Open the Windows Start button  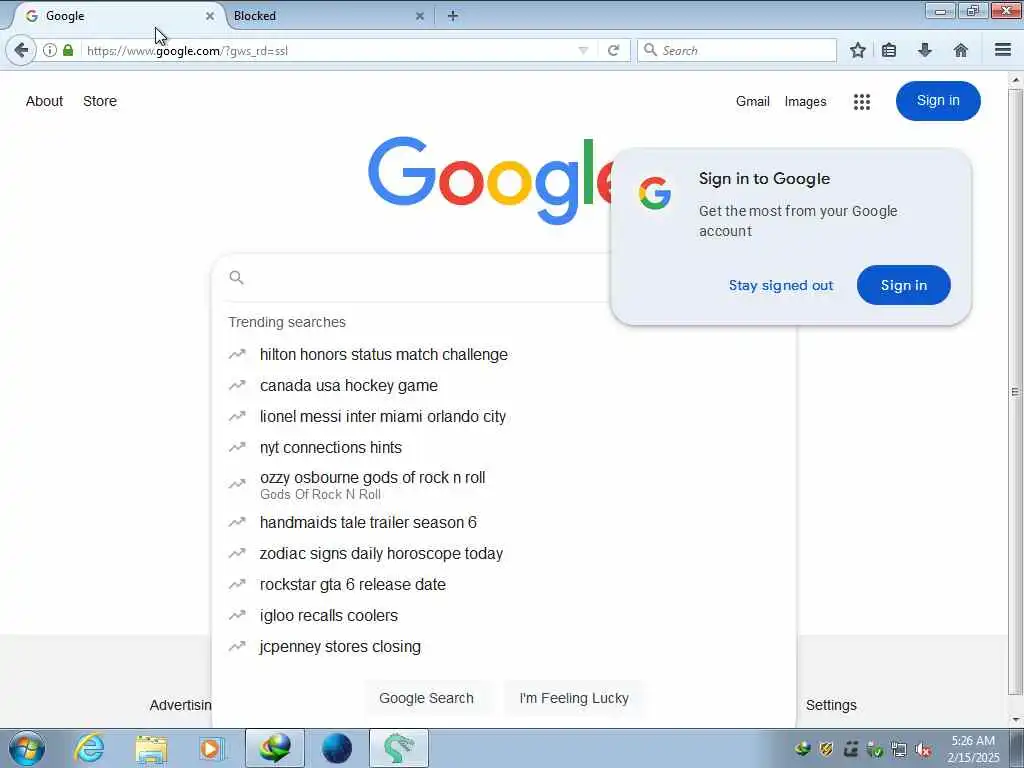click(x=27, y=748)
